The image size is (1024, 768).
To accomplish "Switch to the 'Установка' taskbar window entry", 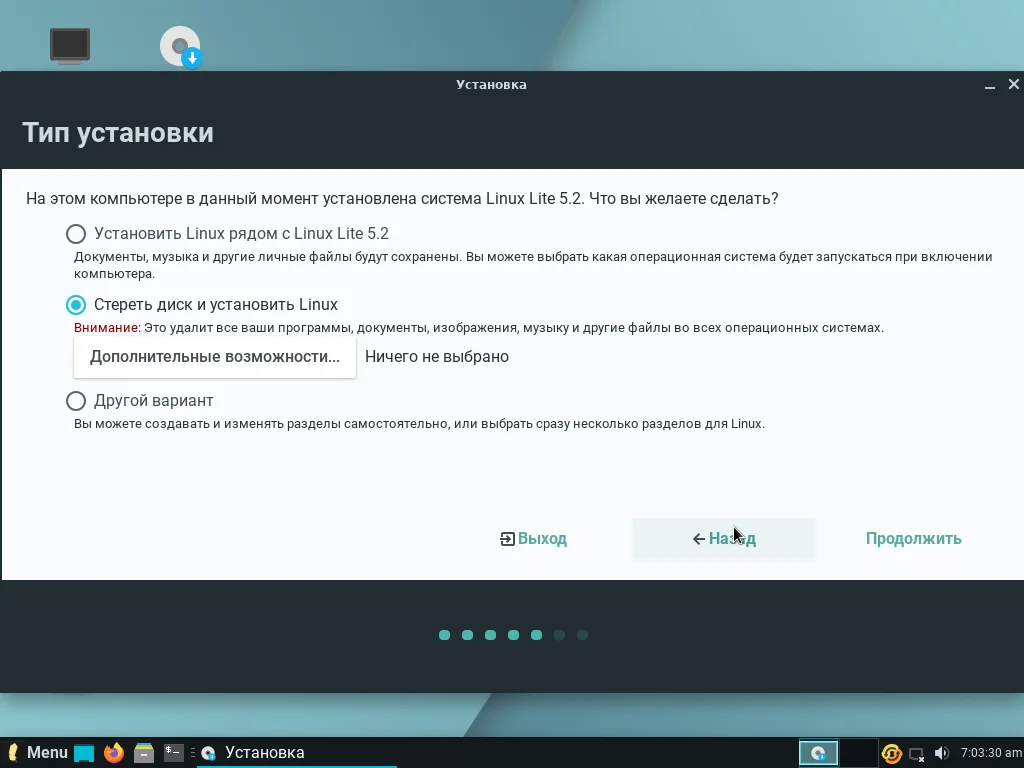I will [265, 752].
